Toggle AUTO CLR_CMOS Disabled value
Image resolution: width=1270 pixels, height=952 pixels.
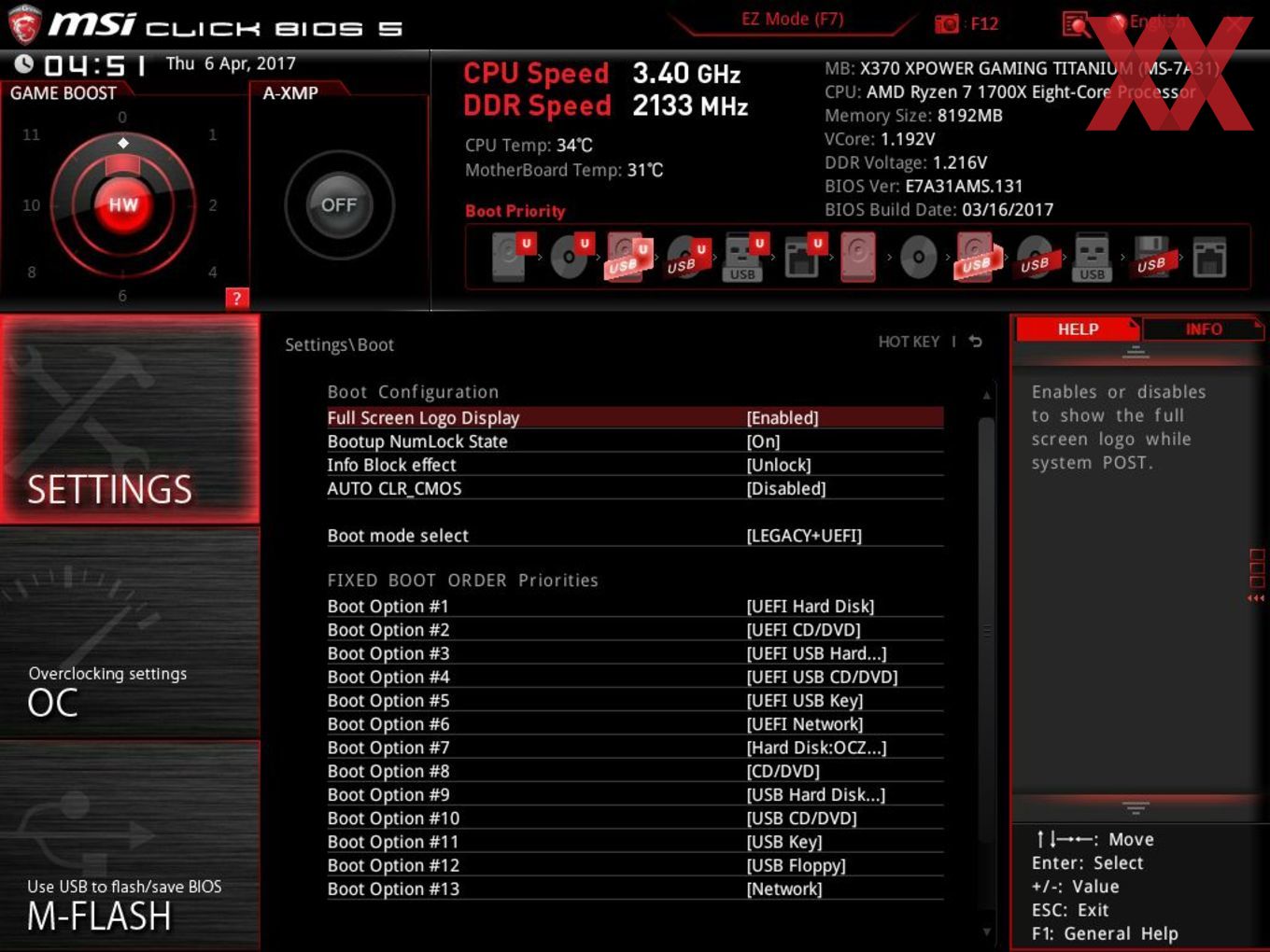click(x=786, y=488)
